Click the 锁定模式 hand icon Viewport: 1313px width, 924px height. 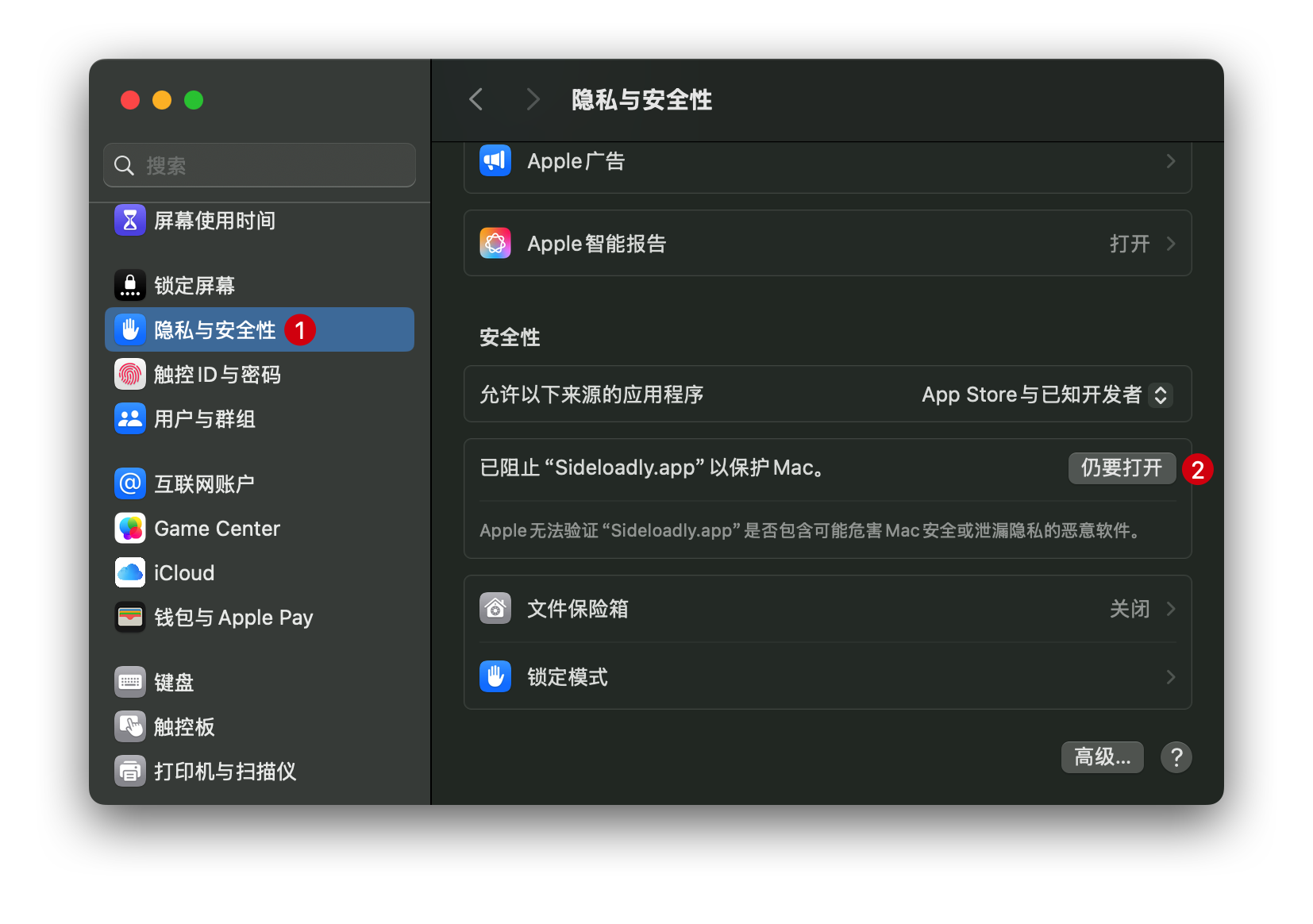(495, 677)
